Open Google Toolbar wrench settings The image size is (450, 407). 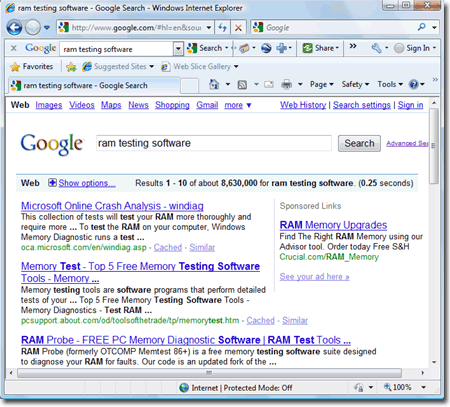coord(376,48)
